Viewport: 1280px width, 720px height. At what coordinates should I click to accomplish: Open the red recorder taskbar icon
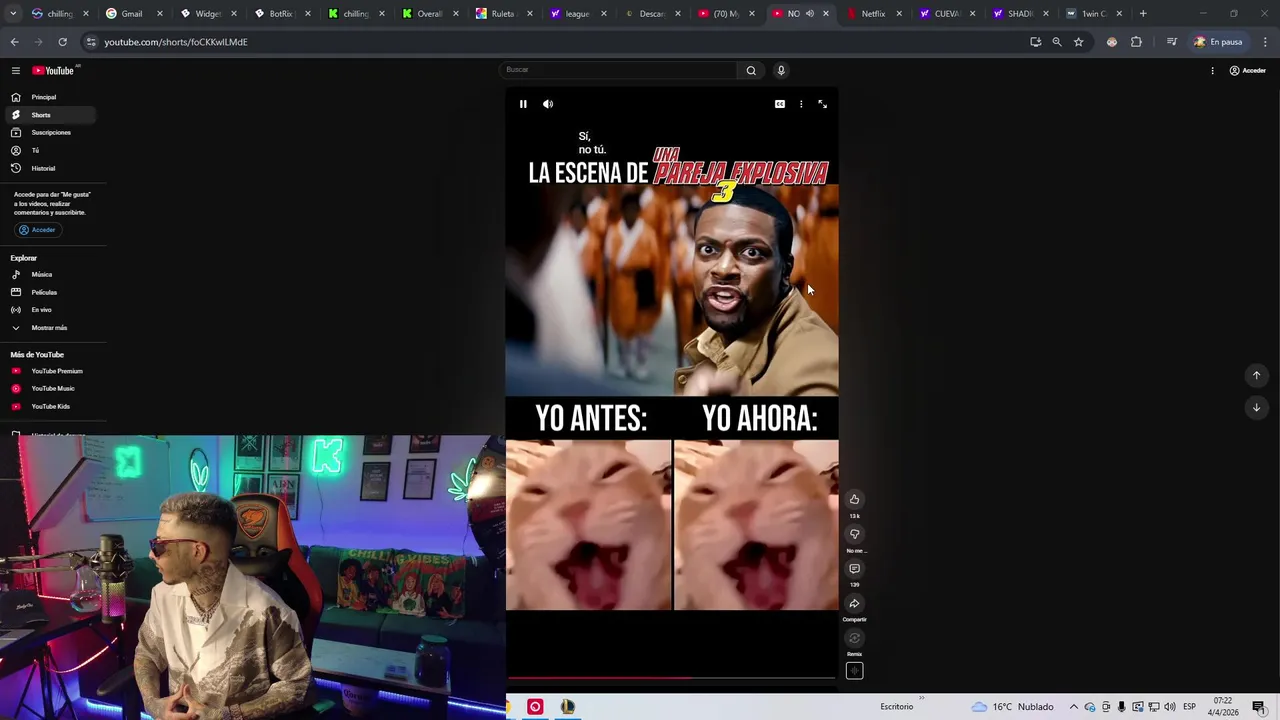[x=535, y=707]
